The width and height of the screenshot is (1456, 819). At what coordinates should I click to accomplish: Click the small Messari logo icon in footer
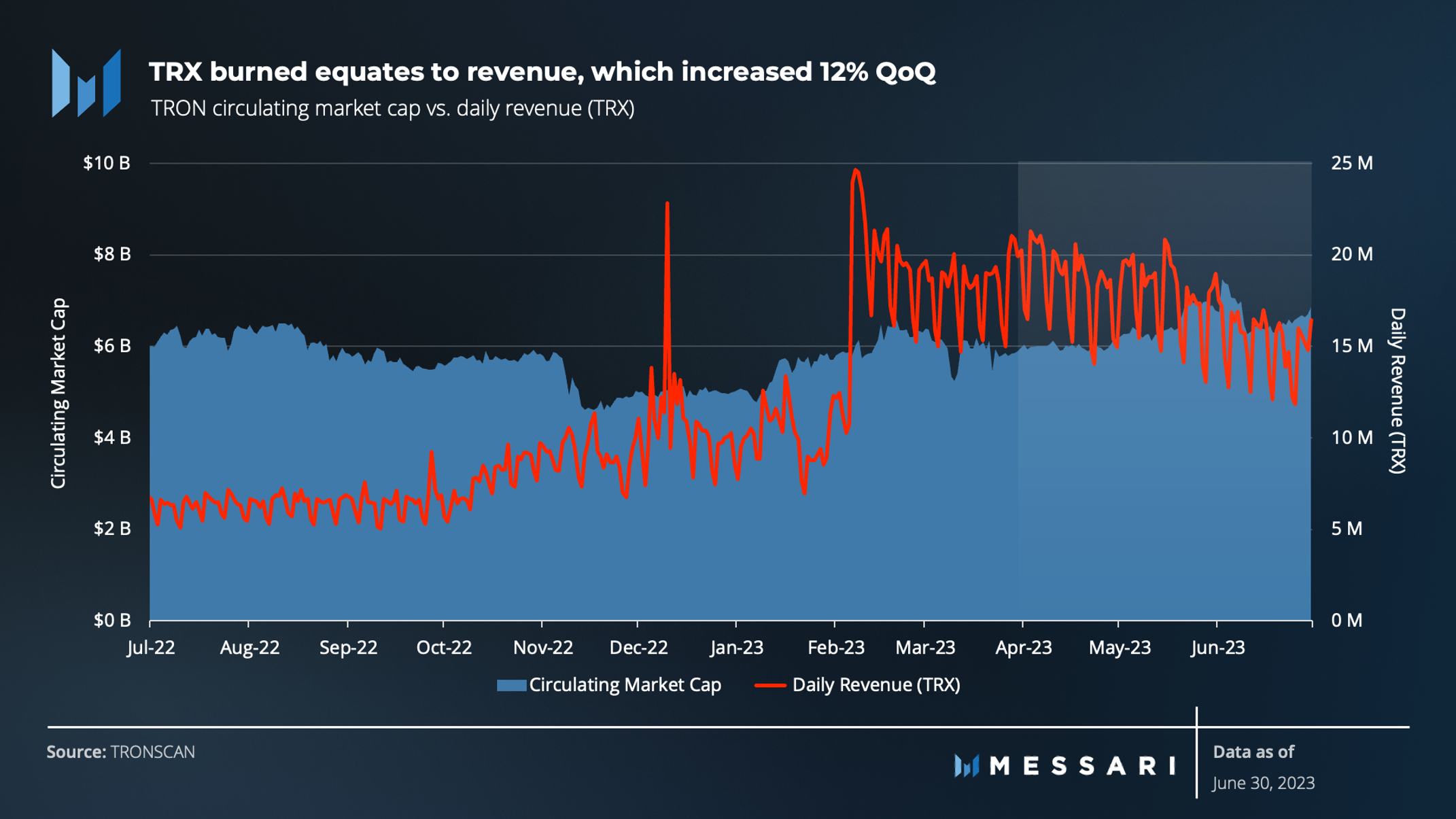pyautogui.click(x=966, y=766)
